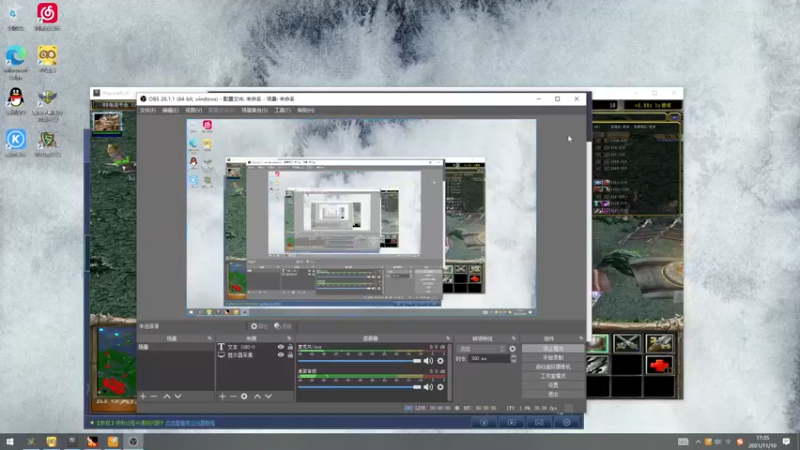The image size is (800, 450).
Task: Open NetEase Cloud Music desktop shortcut
Action: click(47, 16)
